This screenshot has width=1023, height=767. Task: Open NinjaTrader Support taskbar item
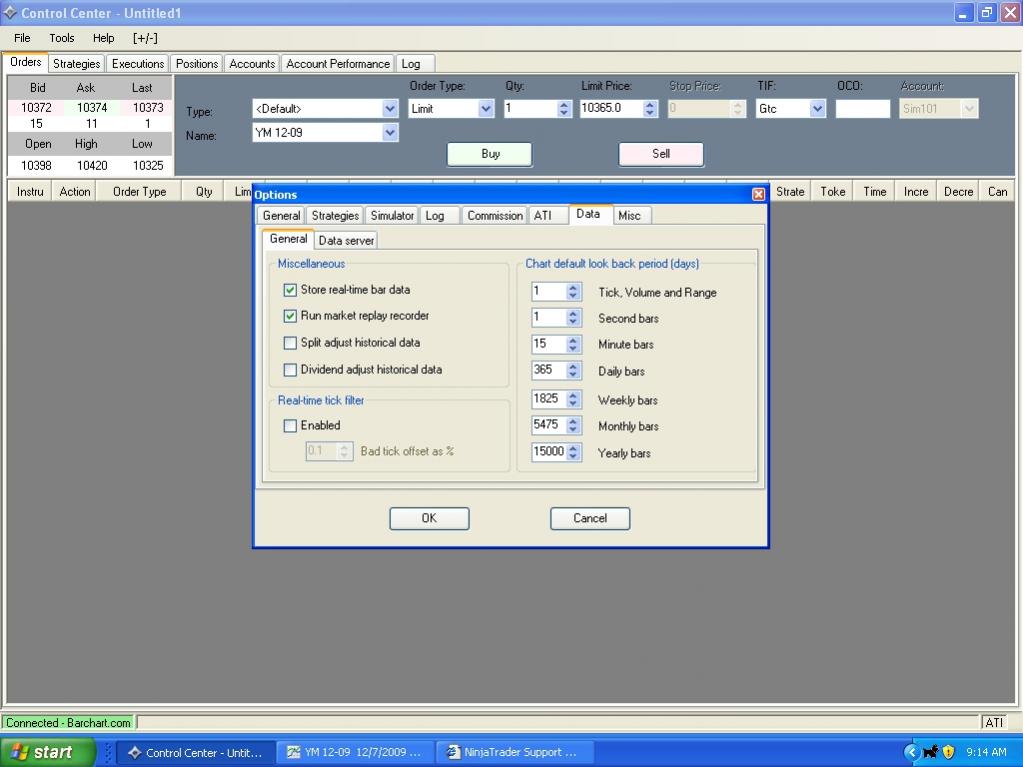pos(514,752)
